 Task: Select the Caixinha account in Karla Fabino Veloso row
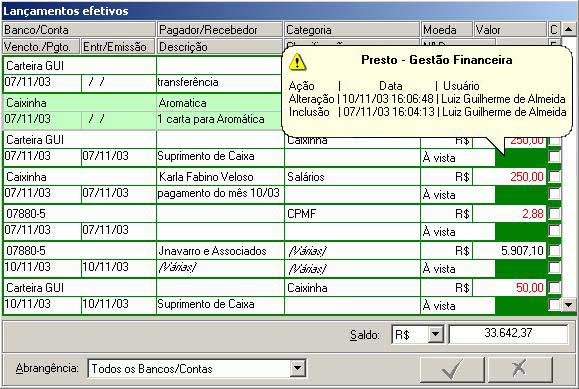pos(80,177)
